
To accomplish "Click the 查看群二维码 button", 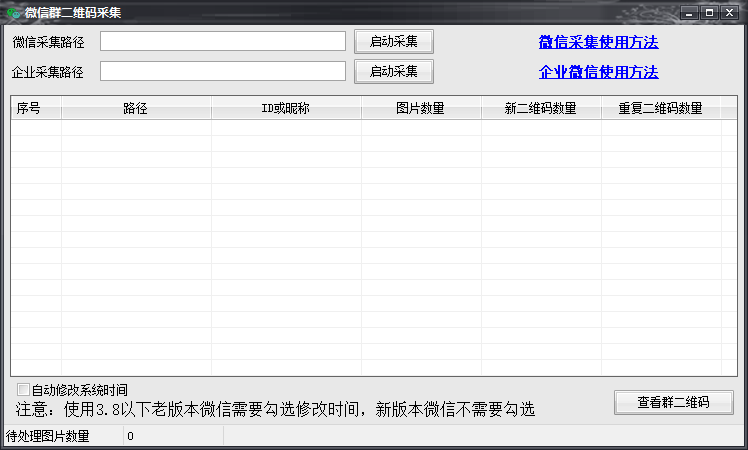I will point(673,402).
